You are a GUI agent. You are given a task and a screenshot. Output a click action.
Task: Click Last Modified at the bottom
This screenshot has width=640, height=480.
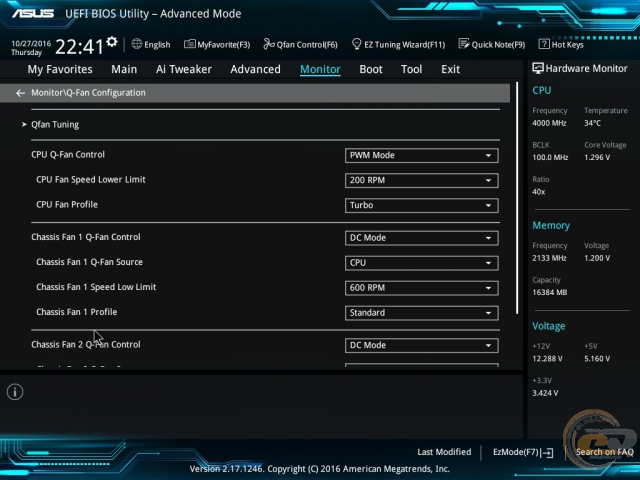[444, 452]
